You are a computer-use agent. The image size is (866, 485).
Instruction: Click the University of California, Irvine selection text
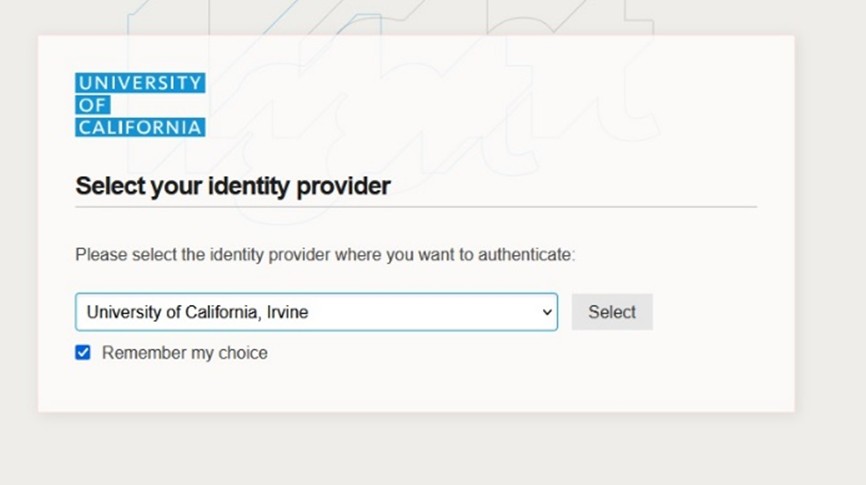pos(197,312)
